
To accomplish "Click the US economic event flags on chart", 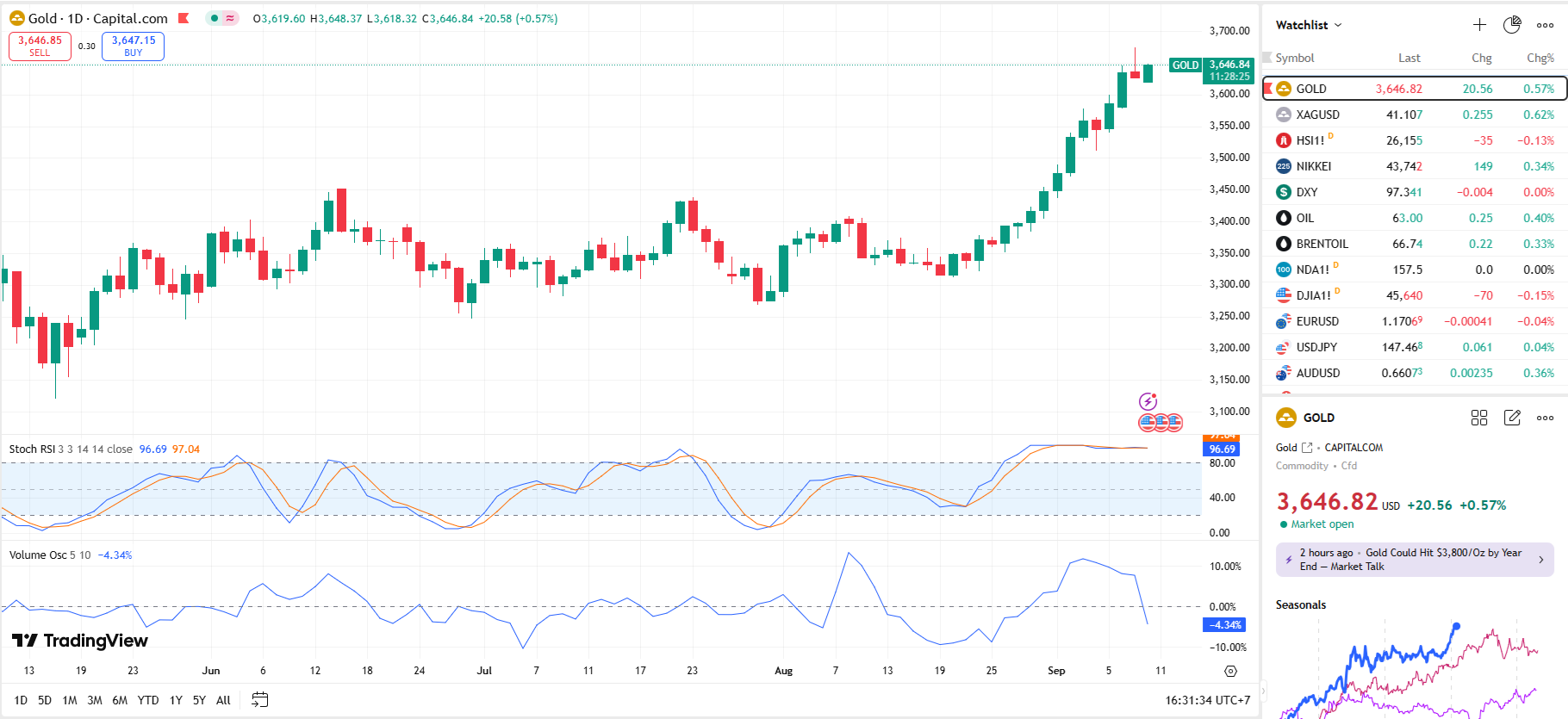I will [1160, 423].
